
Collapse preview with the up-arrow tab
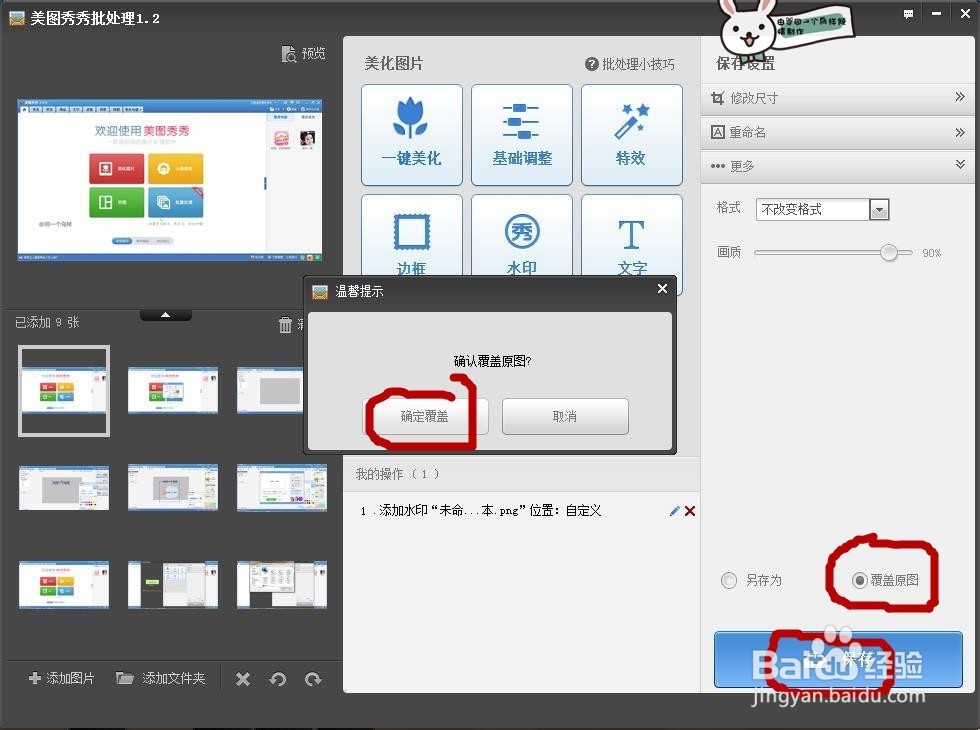click(166, 315)
